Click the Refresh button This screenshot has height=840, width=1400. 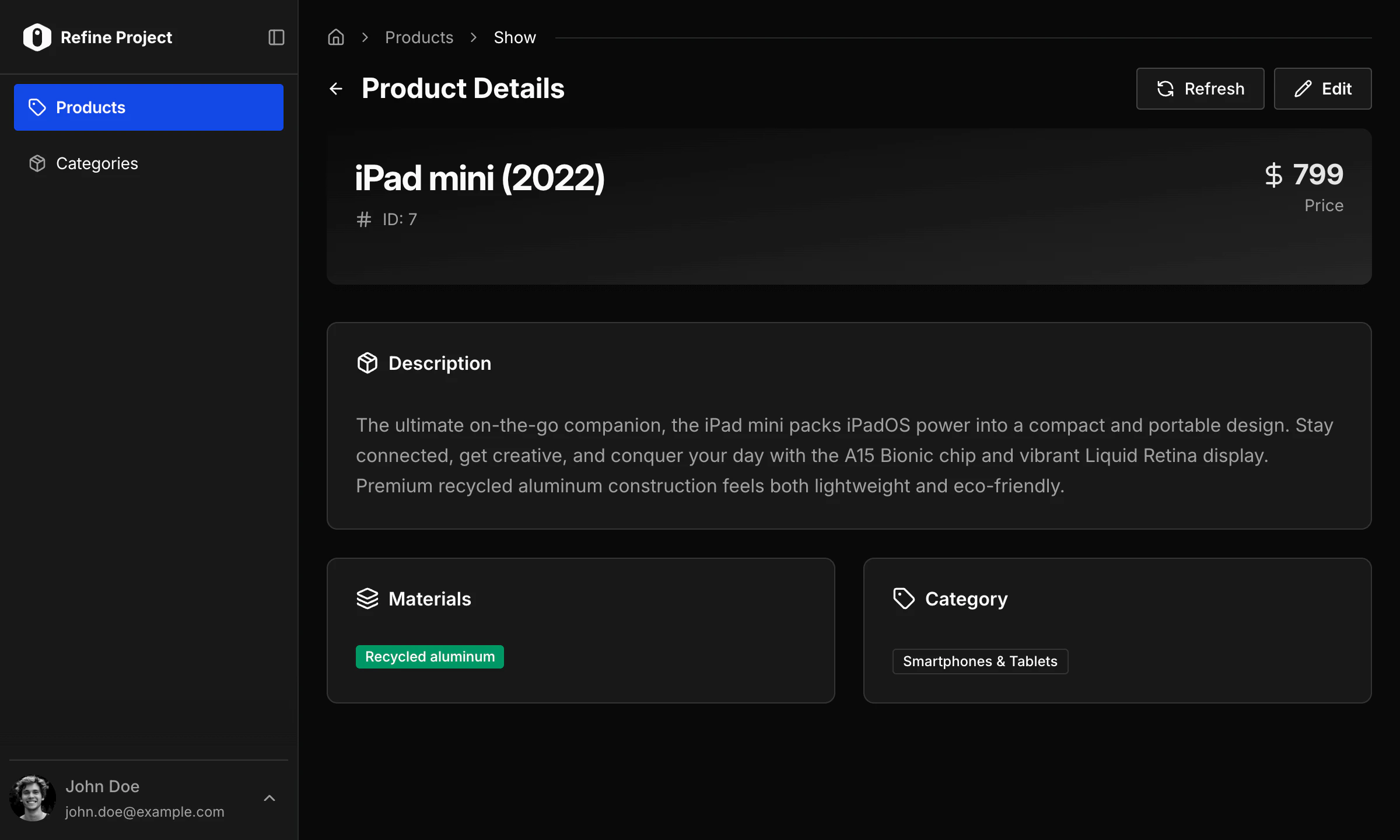coord(1199,88)
